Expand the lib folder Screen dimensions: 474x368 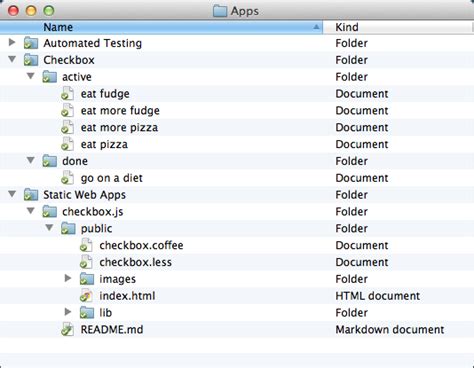[x=68, y=312]
